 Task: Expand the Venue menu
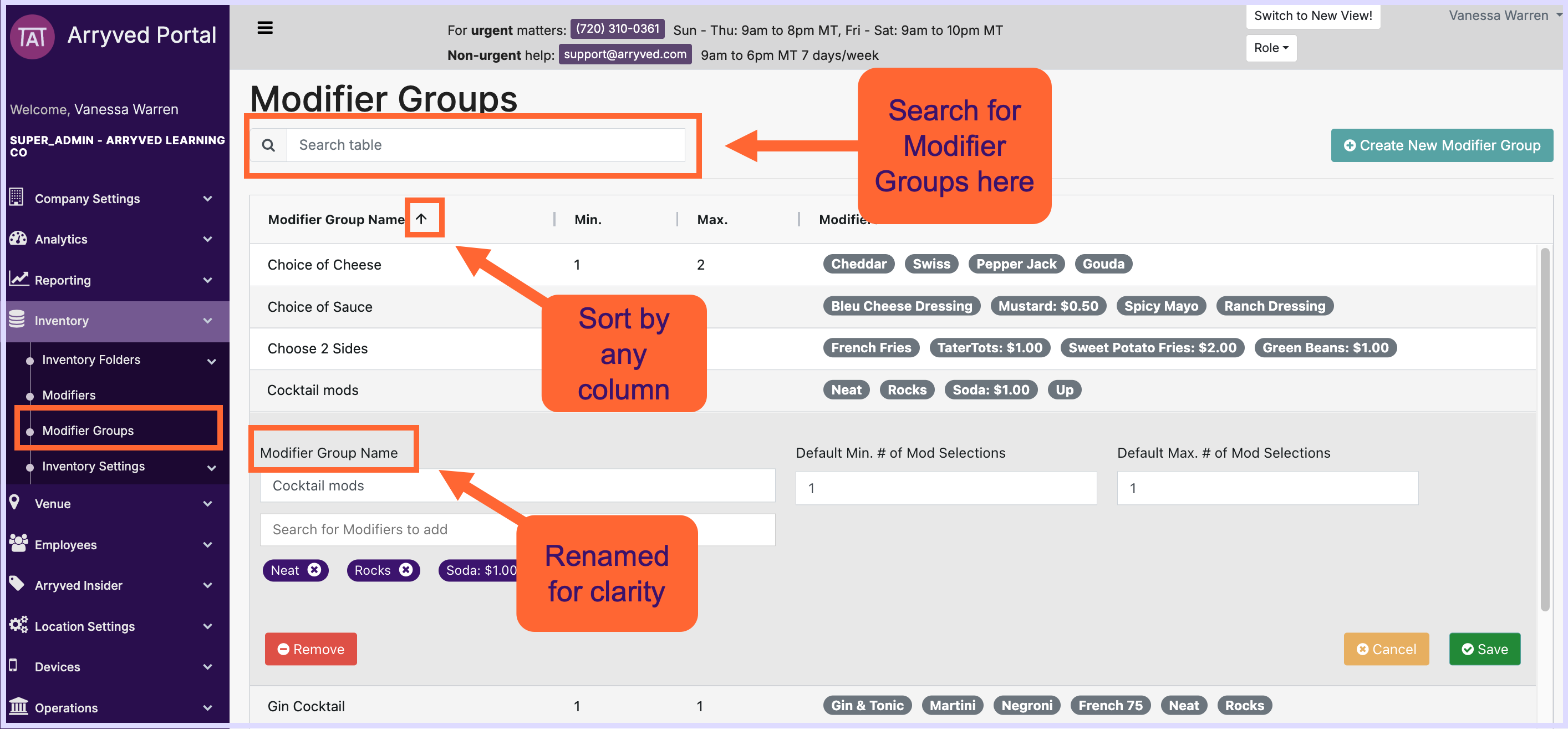point(207,504)
